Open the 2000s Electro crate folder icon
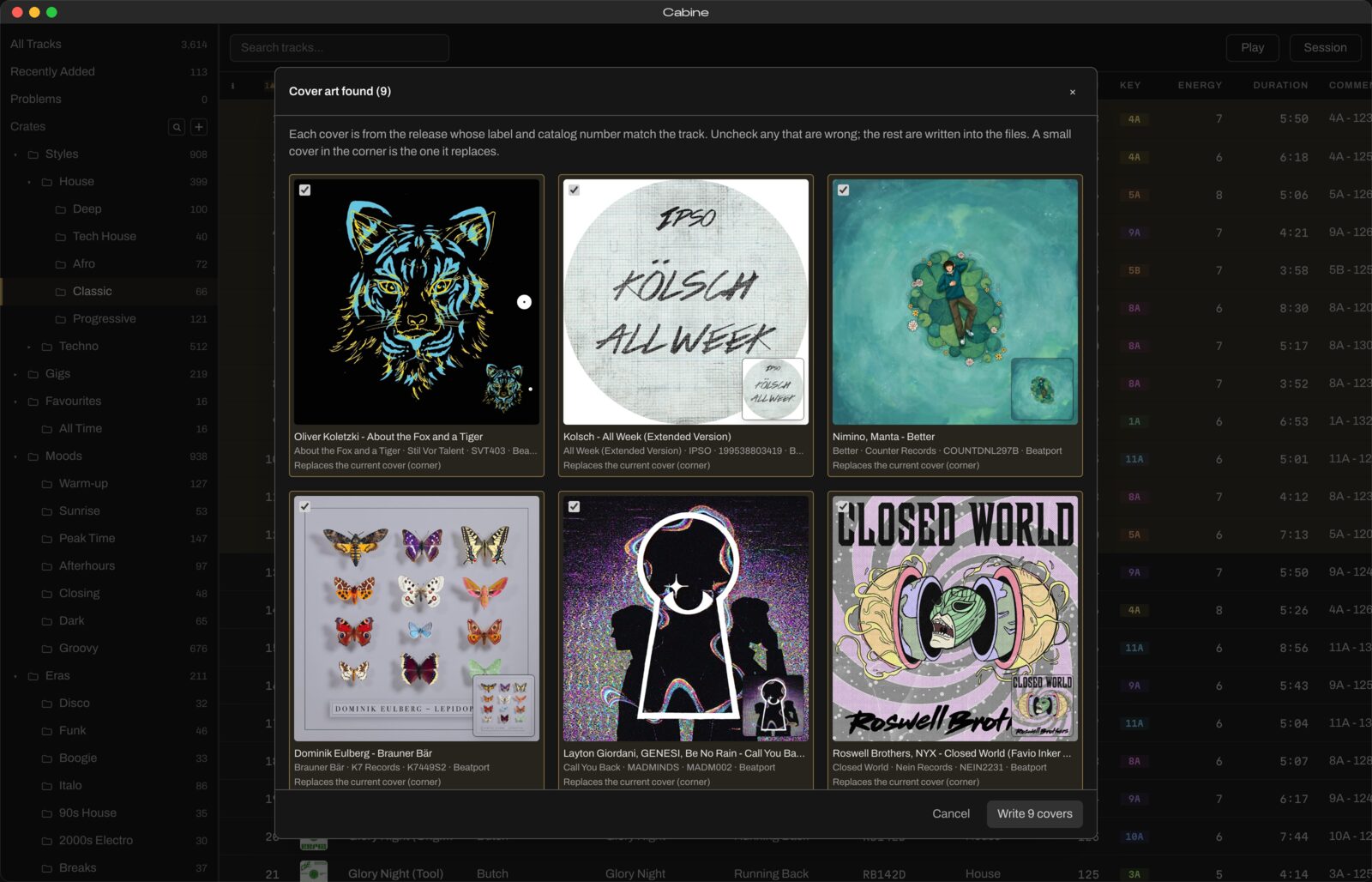 [47, 841]
